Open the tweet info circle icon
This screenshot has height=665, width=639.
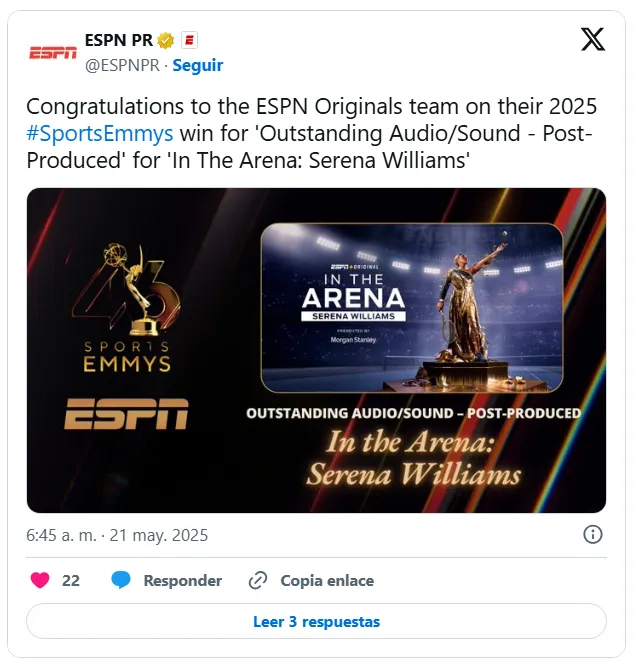[x=592, y=534]
